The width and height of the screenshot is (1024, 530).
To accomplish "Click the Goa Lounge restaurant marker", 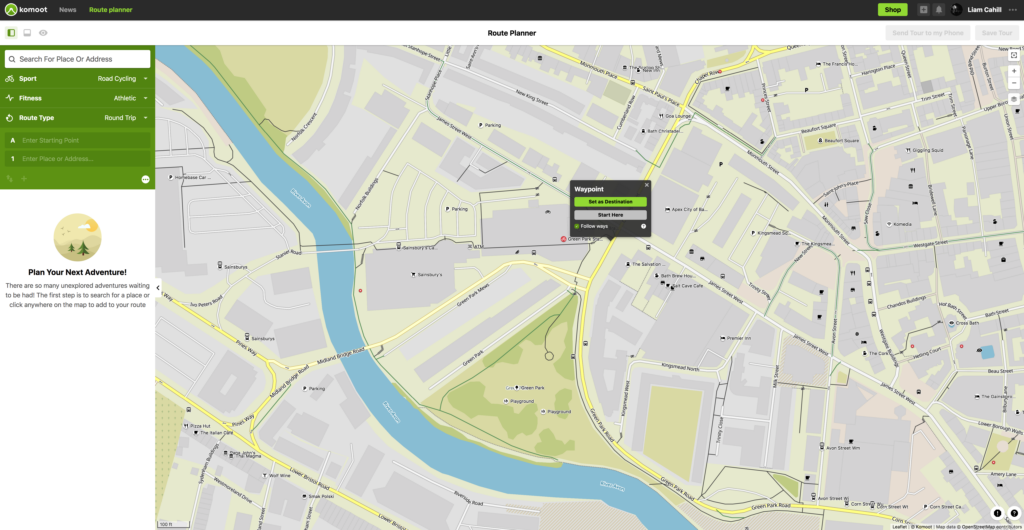I will (x=661, y=116).
